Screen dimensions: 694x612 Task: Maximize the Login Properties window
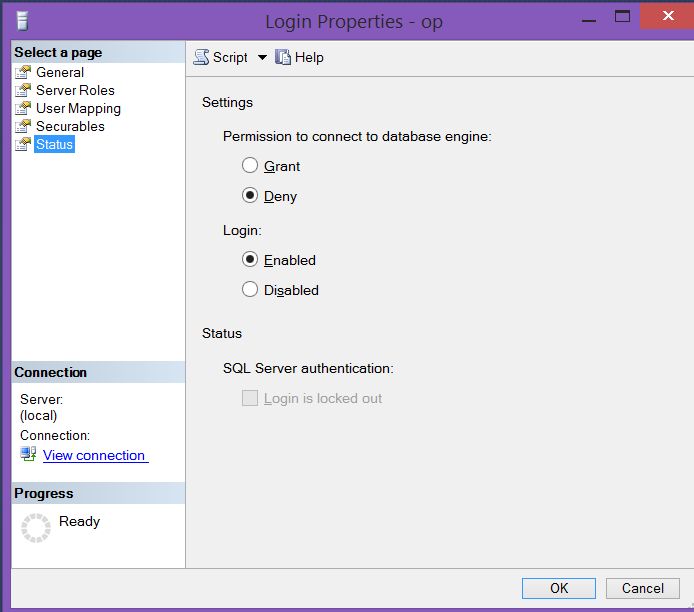click(622, 17)
